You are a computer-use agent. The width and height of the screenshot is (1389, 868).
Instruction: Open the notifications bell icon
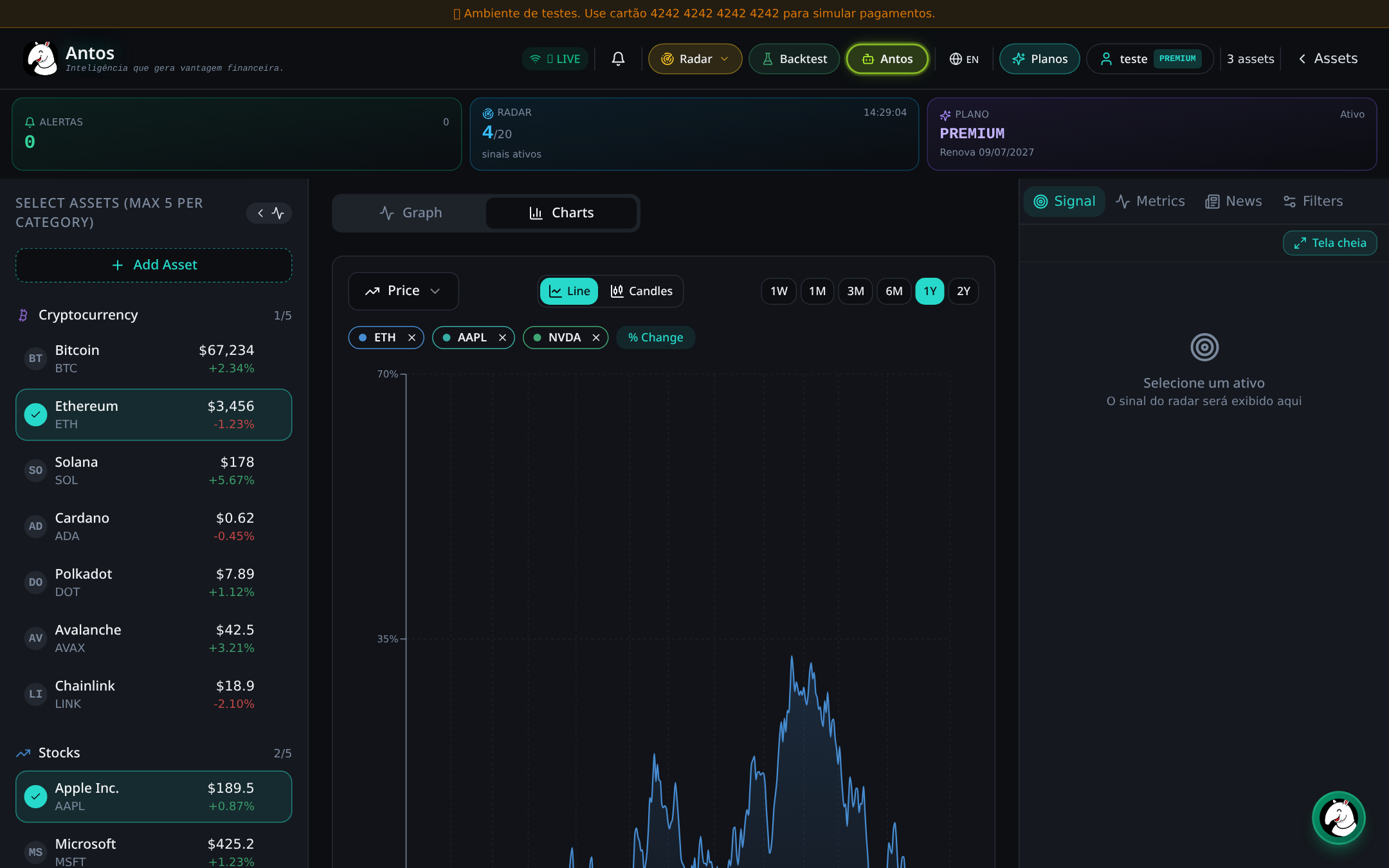tap(618, 59)
